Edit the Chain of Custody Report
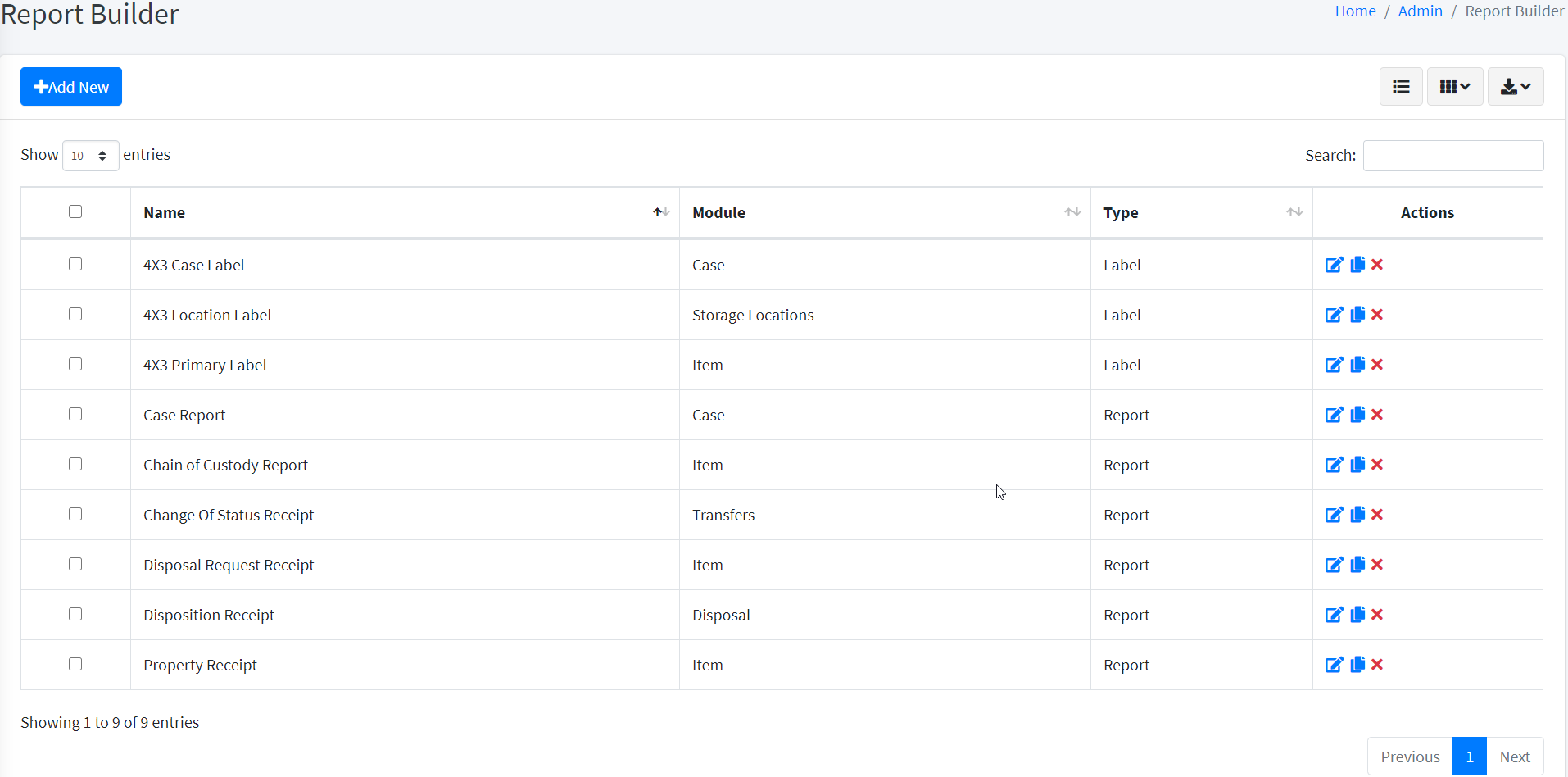The image size is (1568, 777). coord(1335,465)
